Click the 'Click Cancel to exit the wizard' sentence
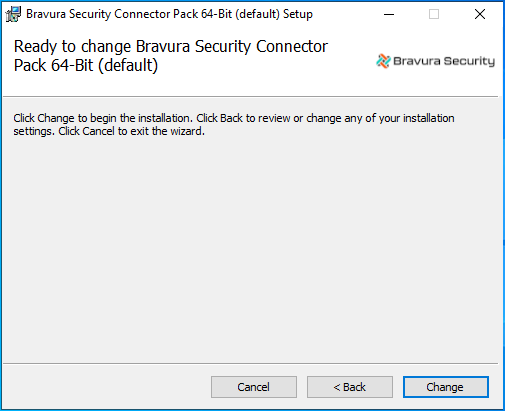 click(131, 131)
